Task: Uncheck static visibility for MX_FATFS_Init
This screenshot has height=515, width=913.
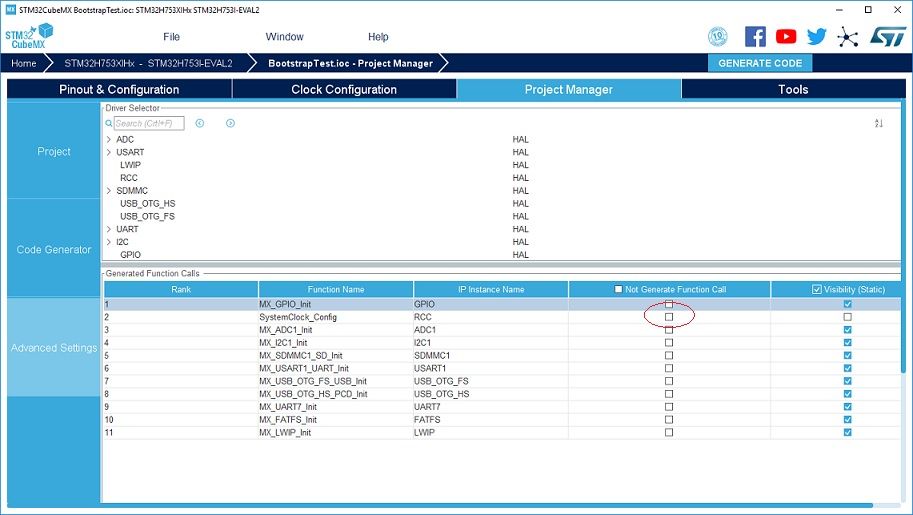Action: tap(847, 419)
